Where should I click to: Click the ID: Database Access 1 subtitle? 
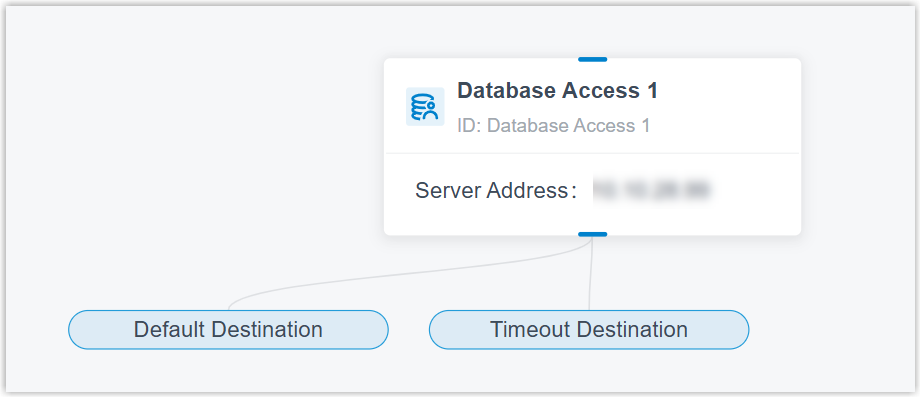click(553, 126)
